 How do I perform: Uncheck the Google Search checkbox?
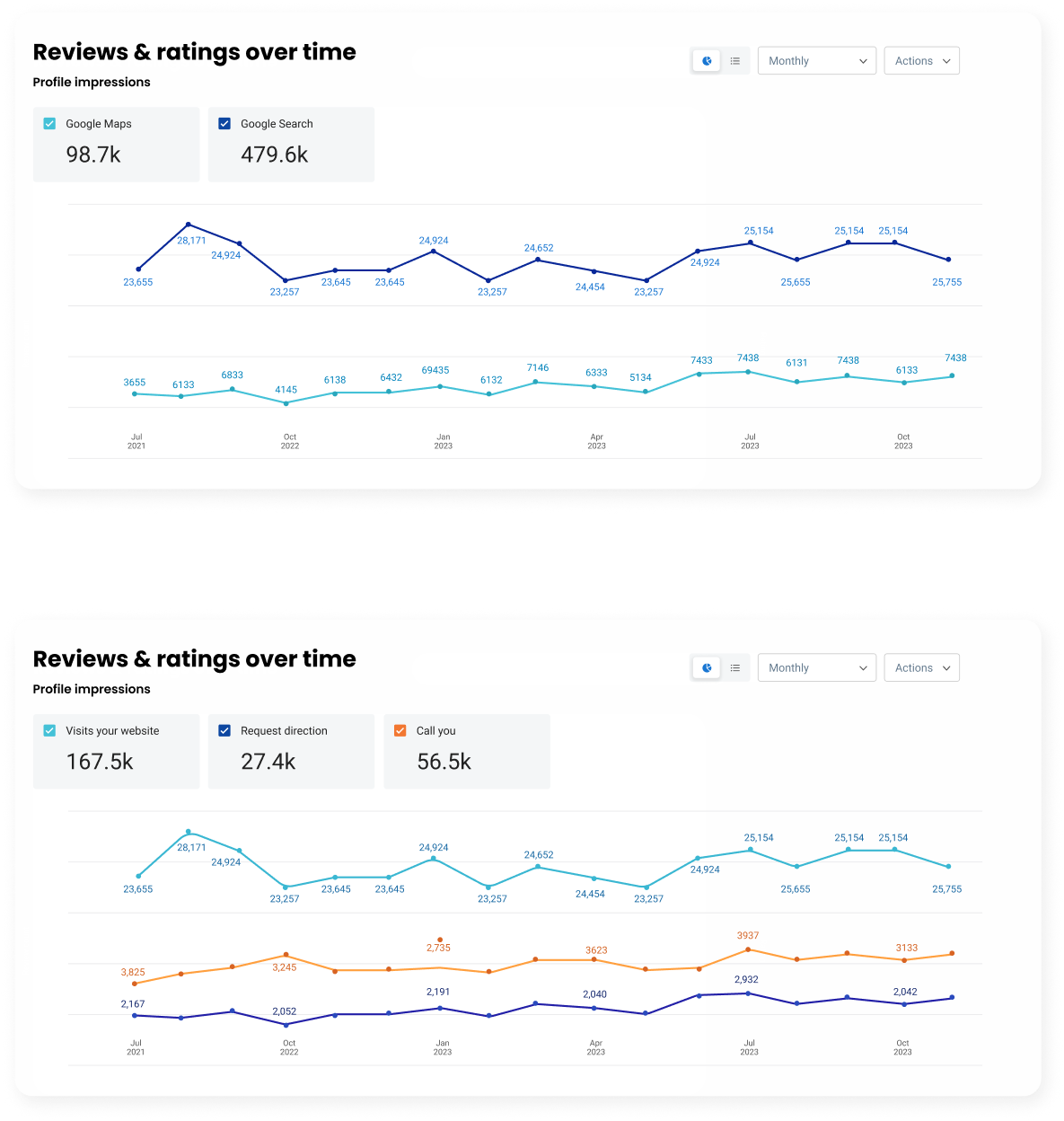[224, 124]
